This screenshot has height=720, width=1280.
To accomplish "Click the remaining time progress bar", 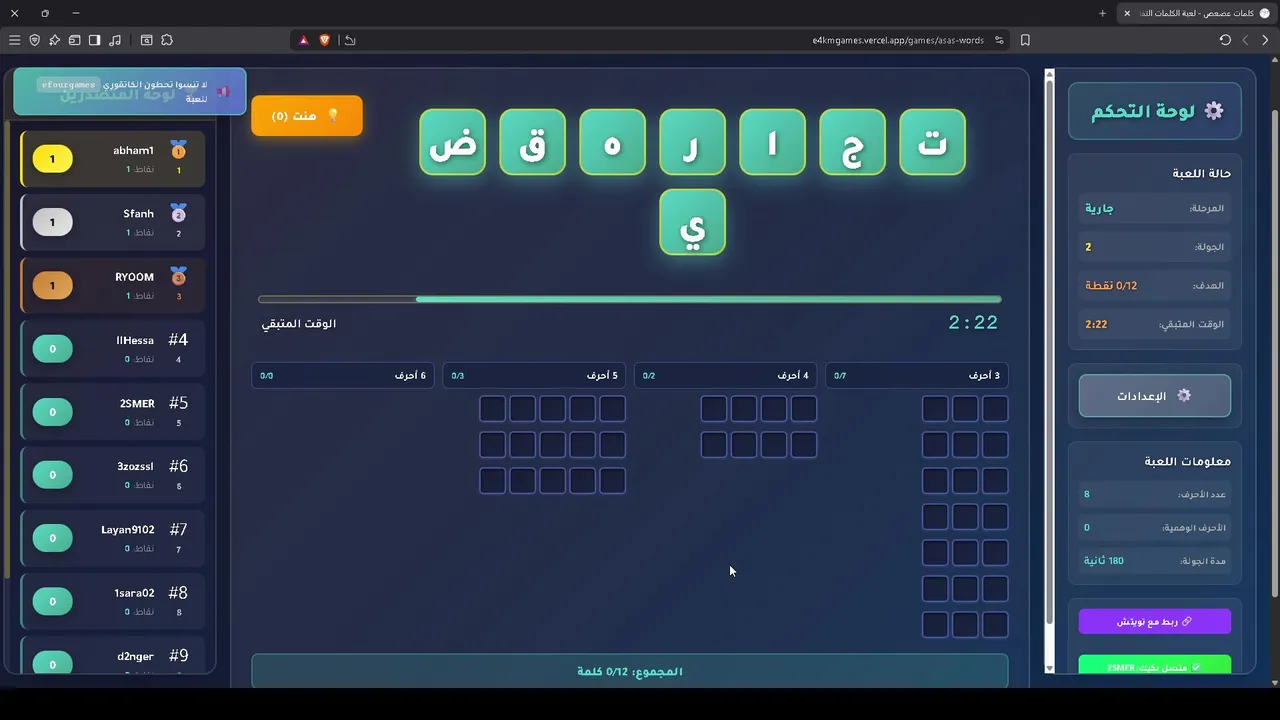I will pos(630,299).
